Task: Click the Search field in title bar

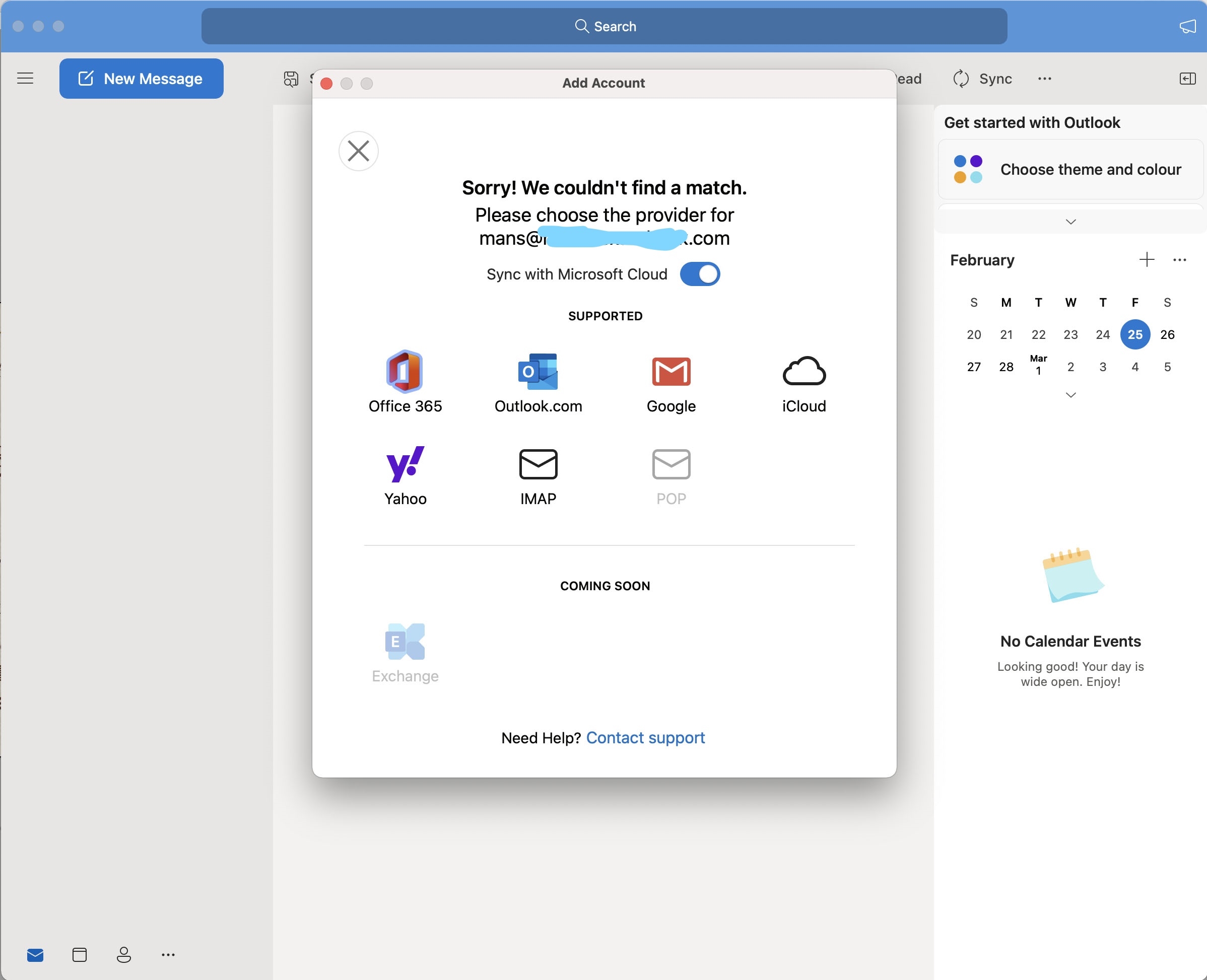Action: pos(604,27)
